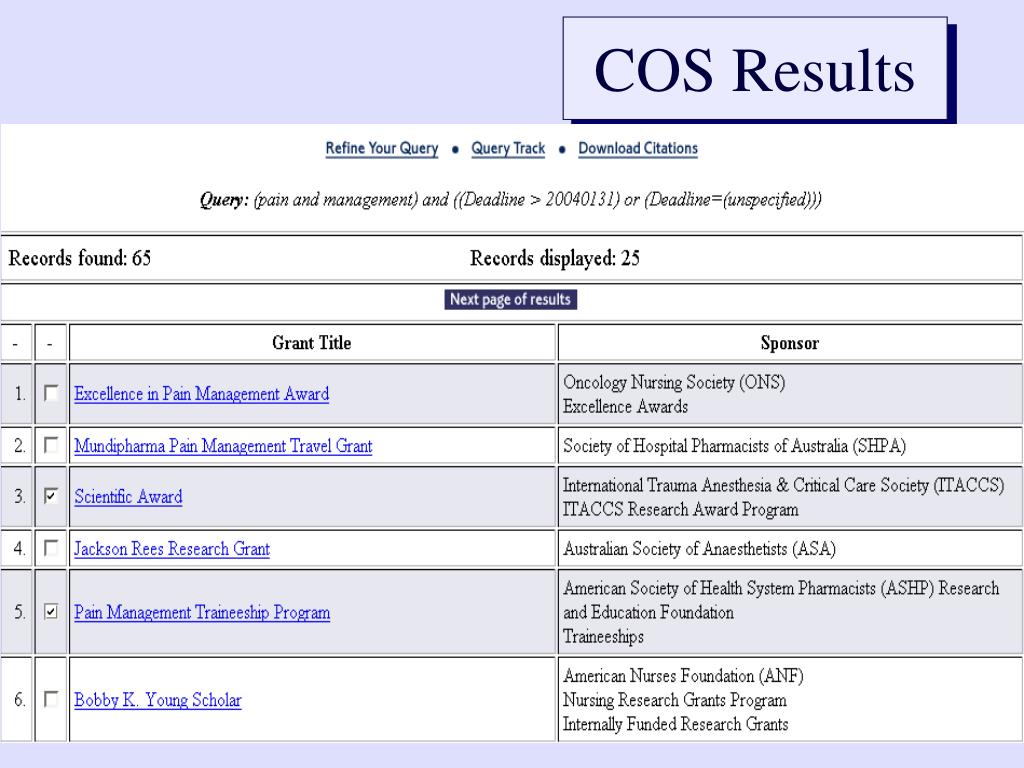Click sponsor 'Society of Hospital Pharmacists of Australia (SHPA)'
The width and height of the screenshot is (1024, 768).
734,446
